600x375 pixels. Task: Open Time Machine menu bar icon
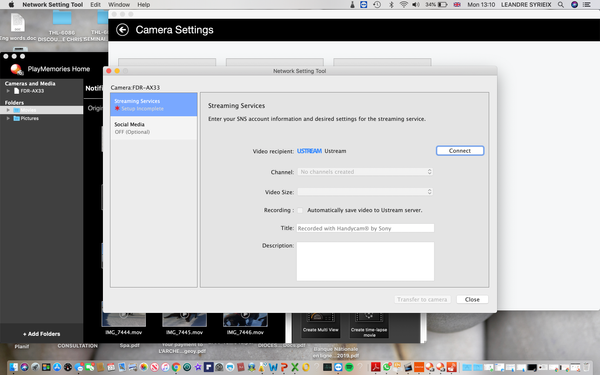(377, 5)
